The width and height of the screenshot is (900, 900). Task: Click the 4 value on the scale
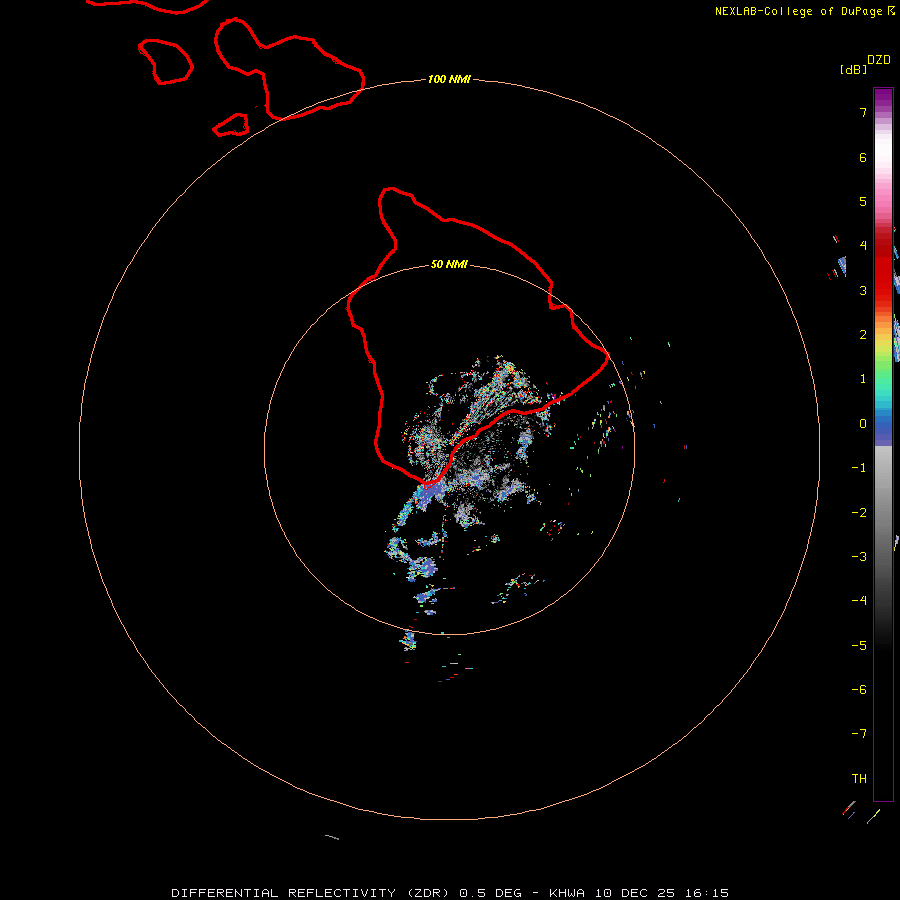click(x=863, y=246)
